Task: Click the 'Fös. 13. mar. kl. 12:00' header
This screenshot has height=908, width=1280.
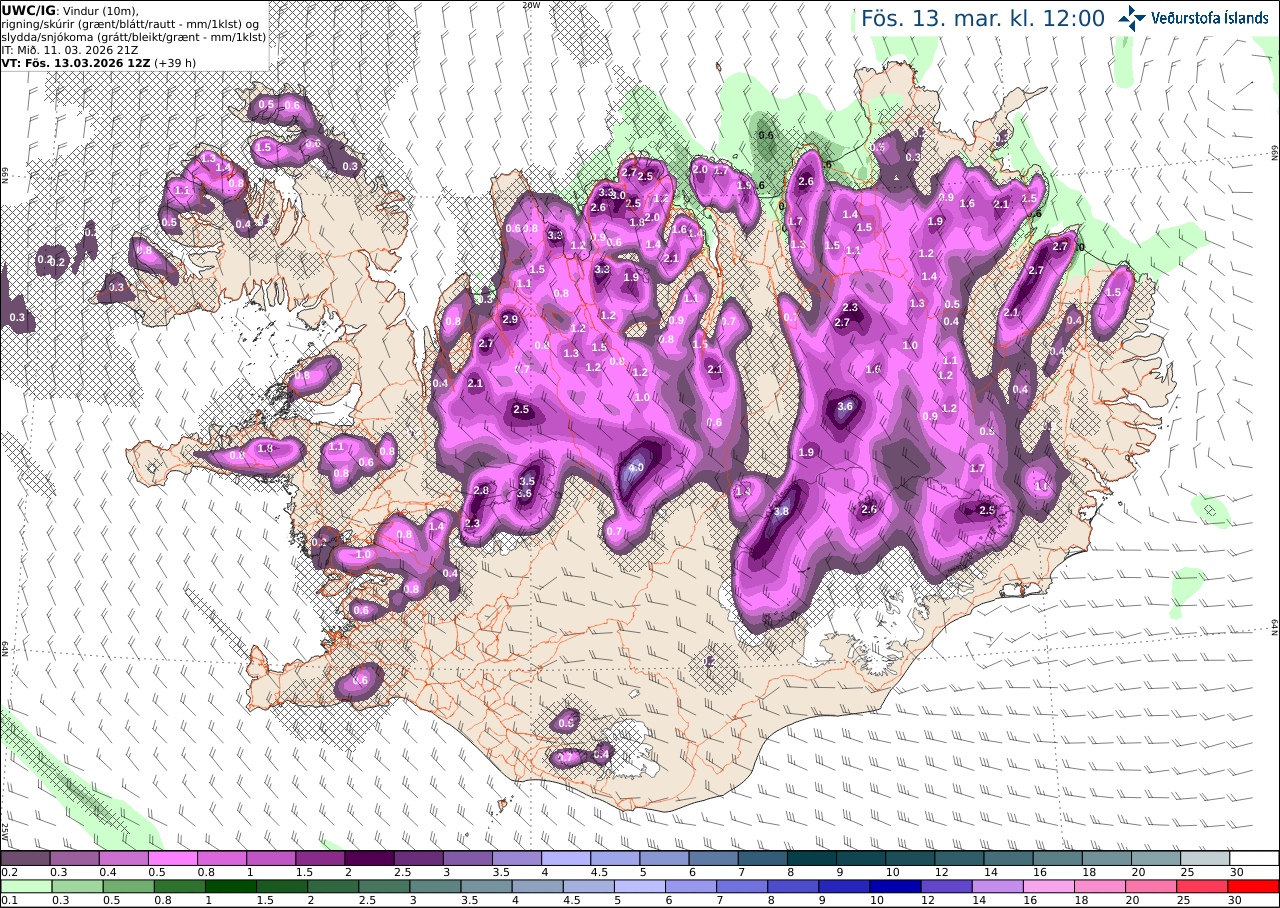Action: (983, 19)
